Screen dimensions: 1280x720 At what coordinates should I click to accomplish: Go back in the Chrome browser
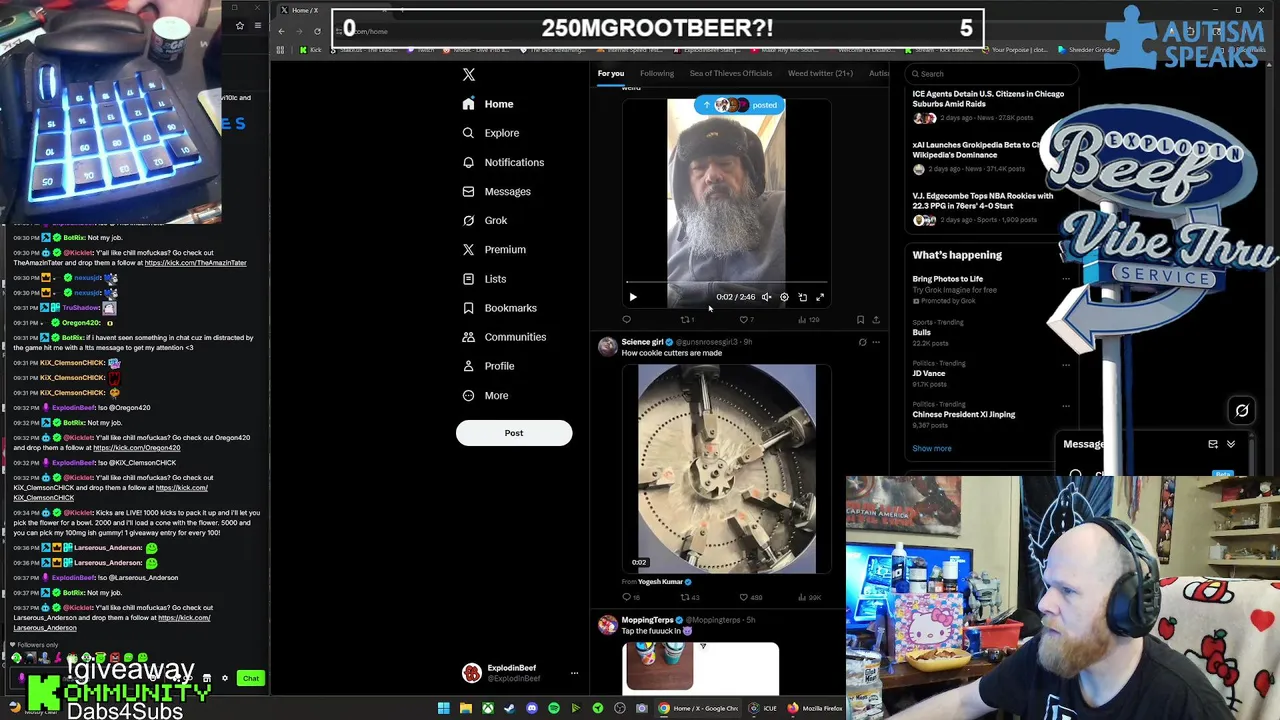click(x=281, y=31)
